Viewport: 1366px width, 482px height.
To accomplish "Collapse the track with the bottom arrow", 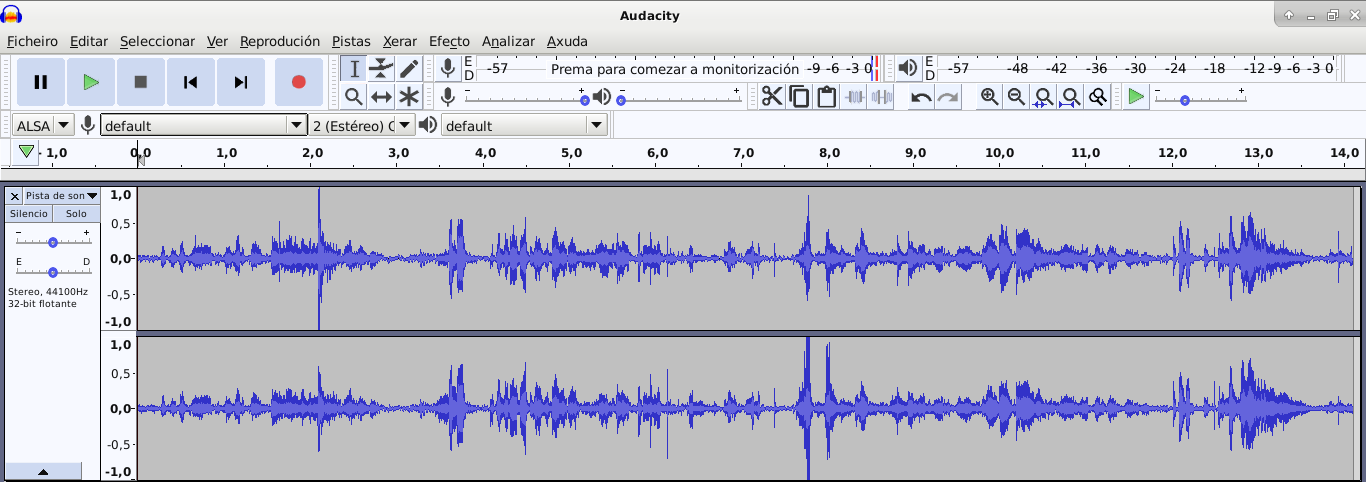I will (x=43, y=471).
